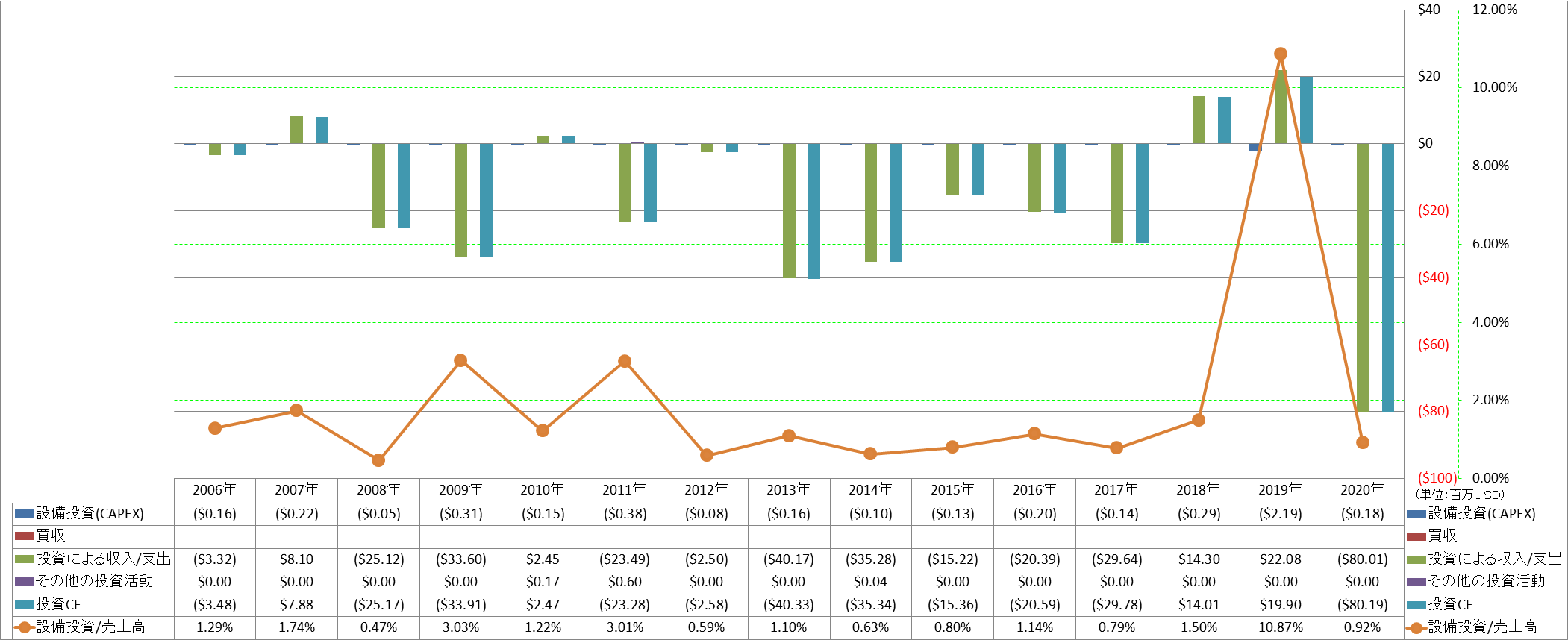This screenshot has width=1568, height=640.
Task: Click the 12.00% secondary axis label
Action: (x=1495, y=10)
